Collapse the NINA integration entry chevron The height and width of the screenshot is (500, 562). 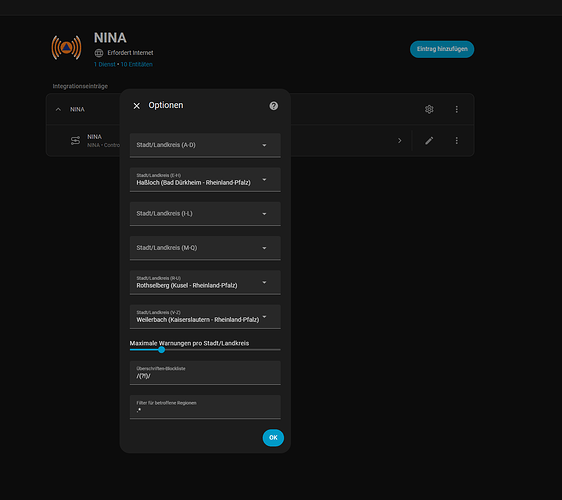[58, 109]
